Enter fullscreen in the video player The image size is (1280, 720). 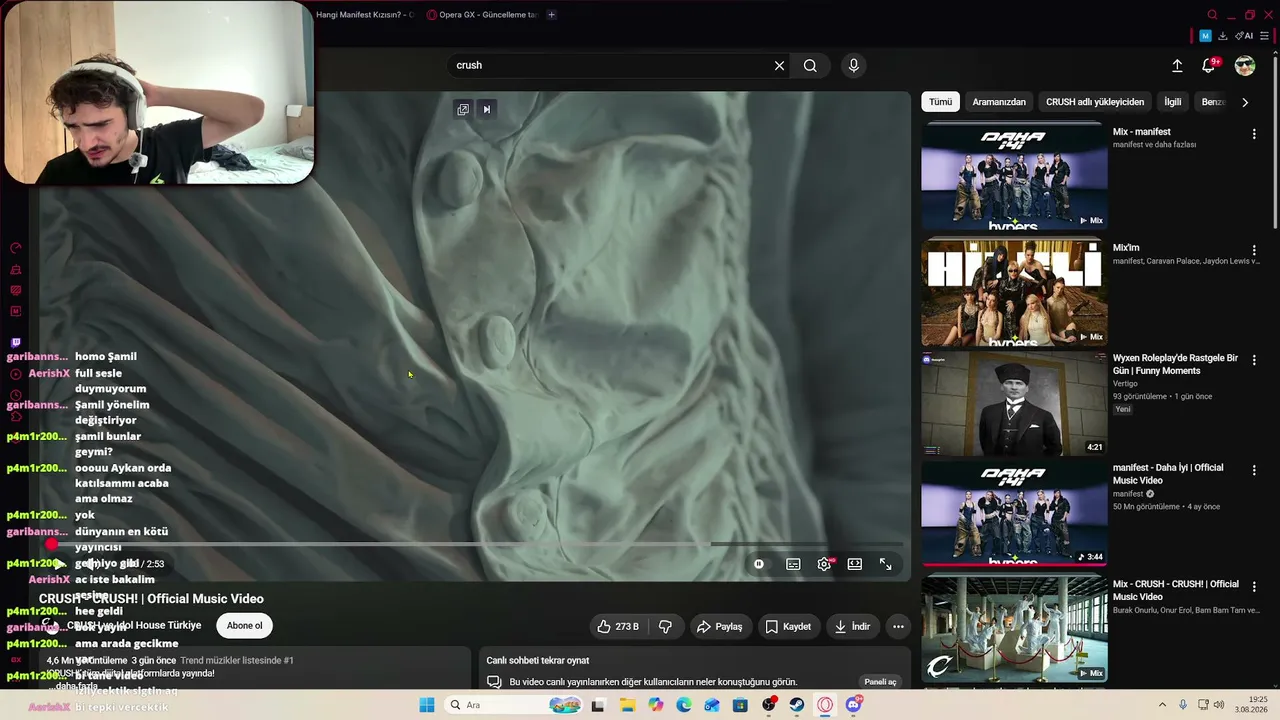click(x=886, y=564)
